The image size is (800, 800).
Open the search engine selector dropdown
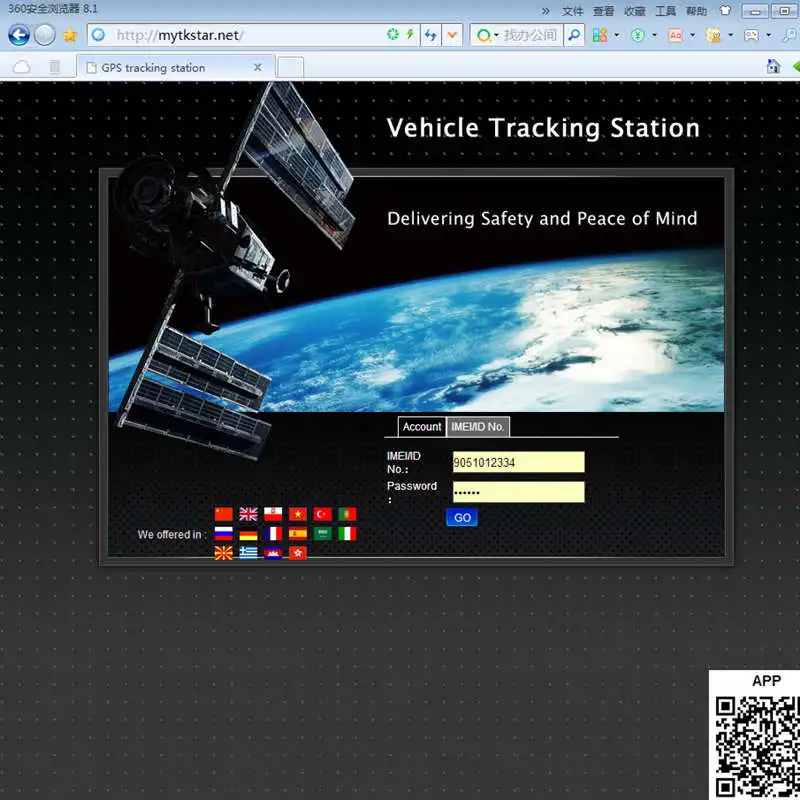486,35
